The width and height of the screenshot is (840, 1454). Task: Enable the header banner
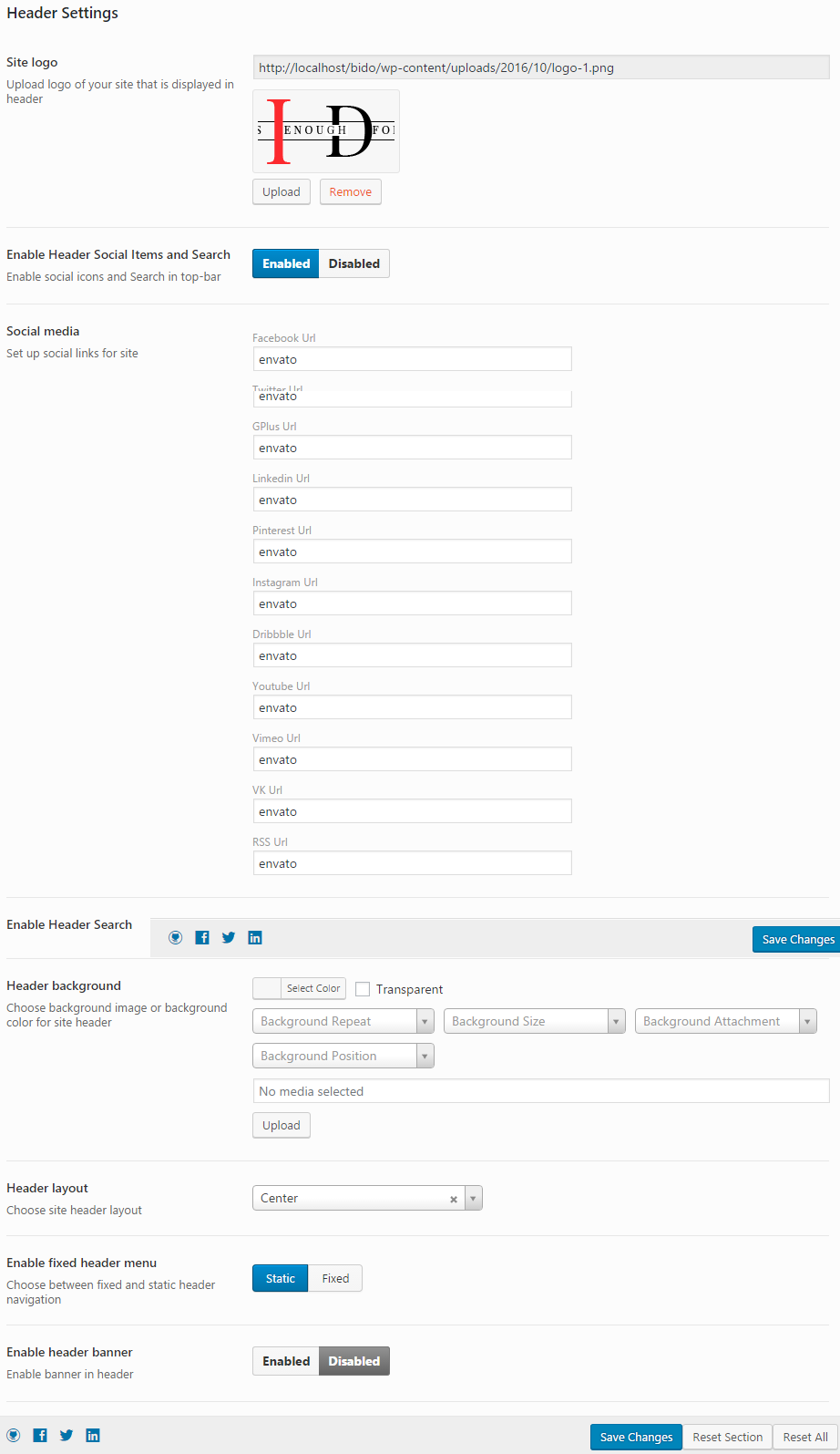pyautogui.click(x=286, y=1361)
